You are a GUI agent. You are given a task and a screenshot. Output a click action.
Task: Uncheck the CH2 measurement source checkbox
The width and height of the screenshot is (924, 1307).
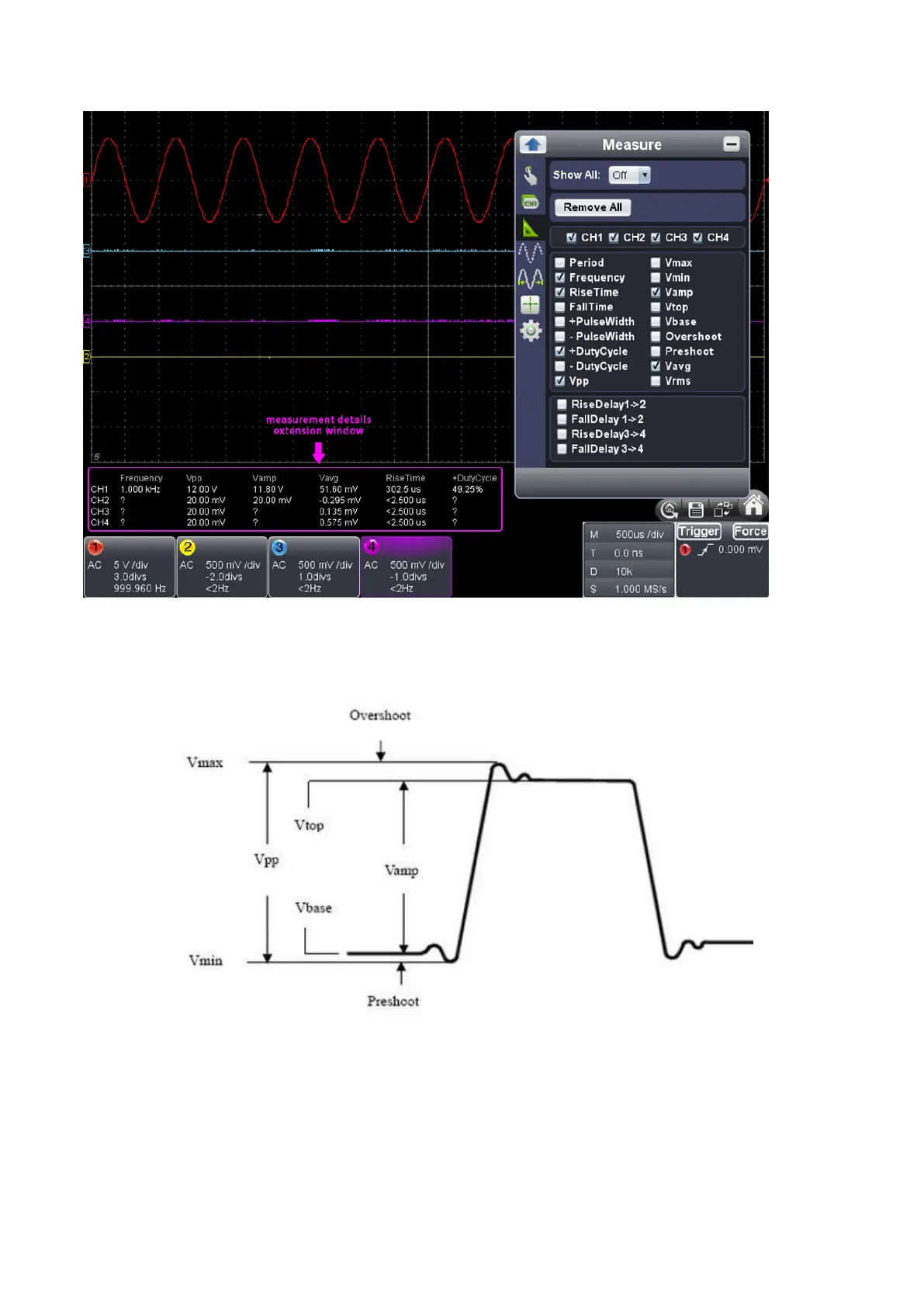(614, 237)
